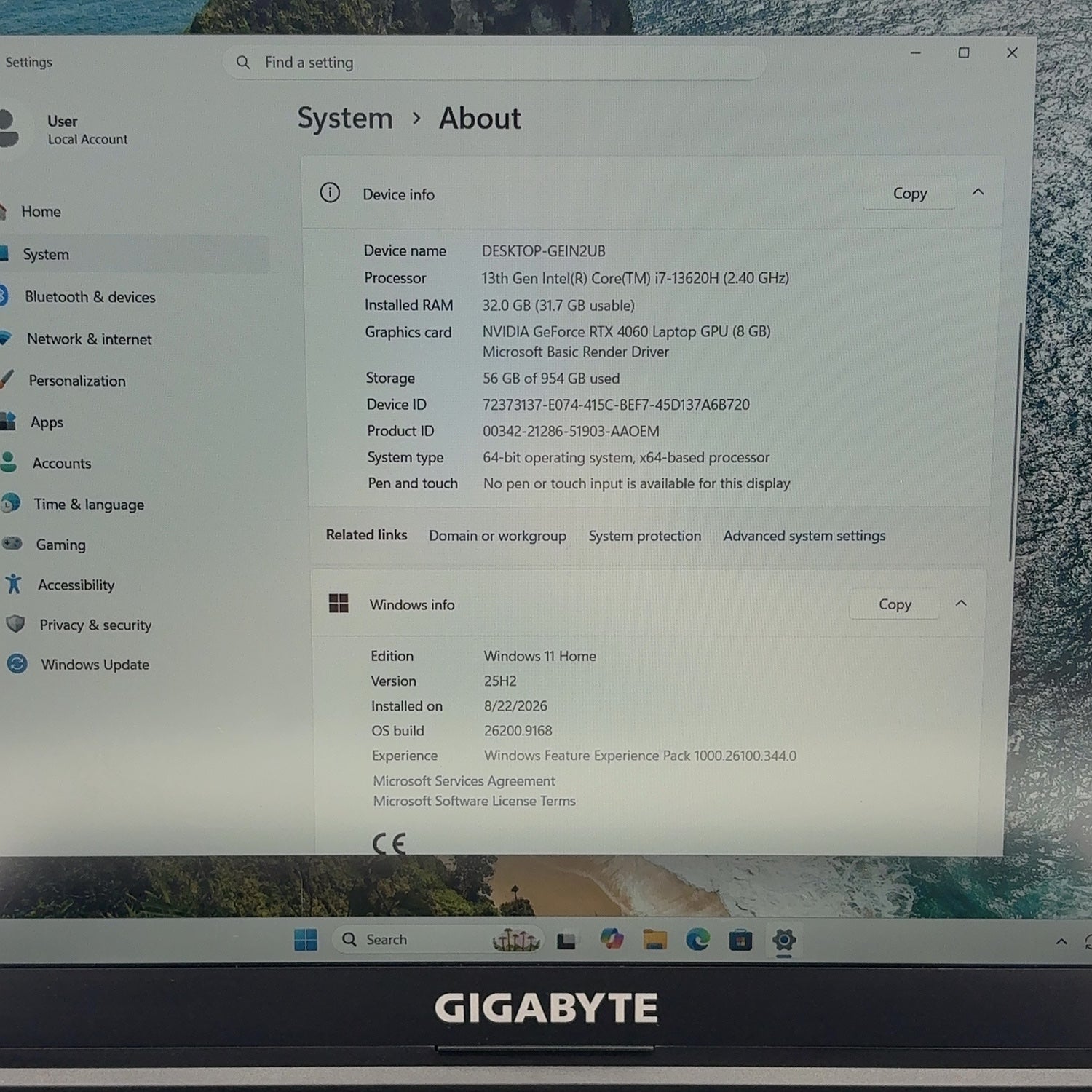Click the Settings page vertical scrollbar
This screenshot has height=1092, width=1092.
pos(1017,442)
